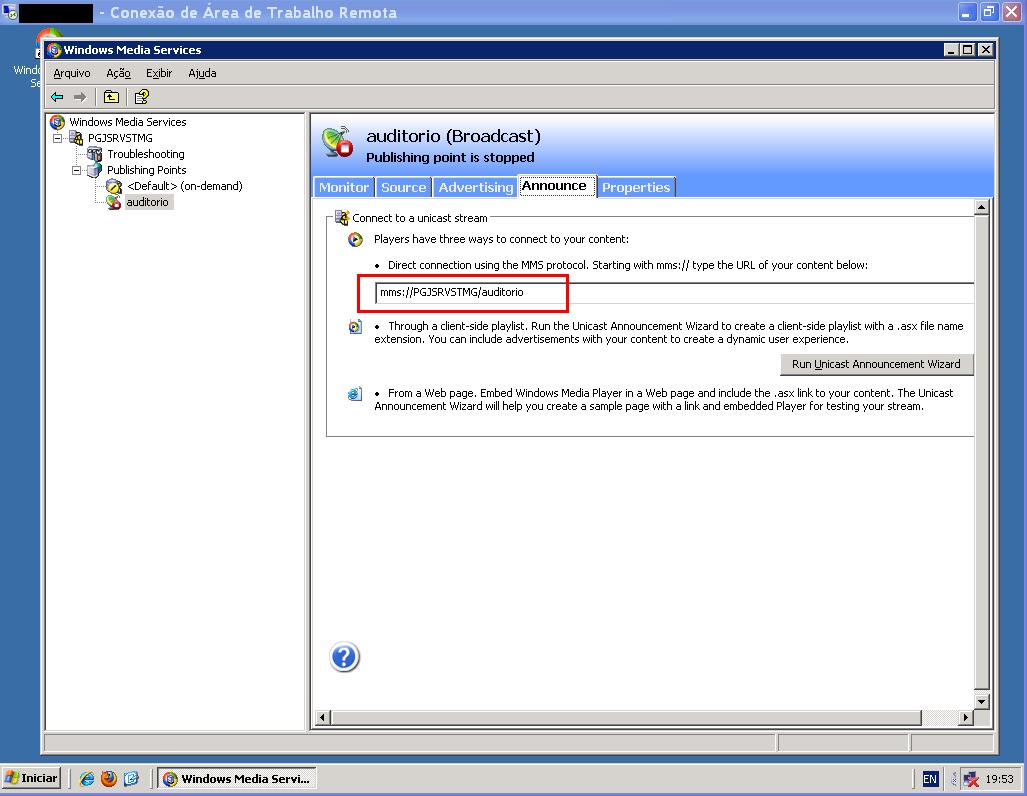Collapse the Publishing Points node
The height and width of the screenshot is (796, 1027).
pos(77,170)
